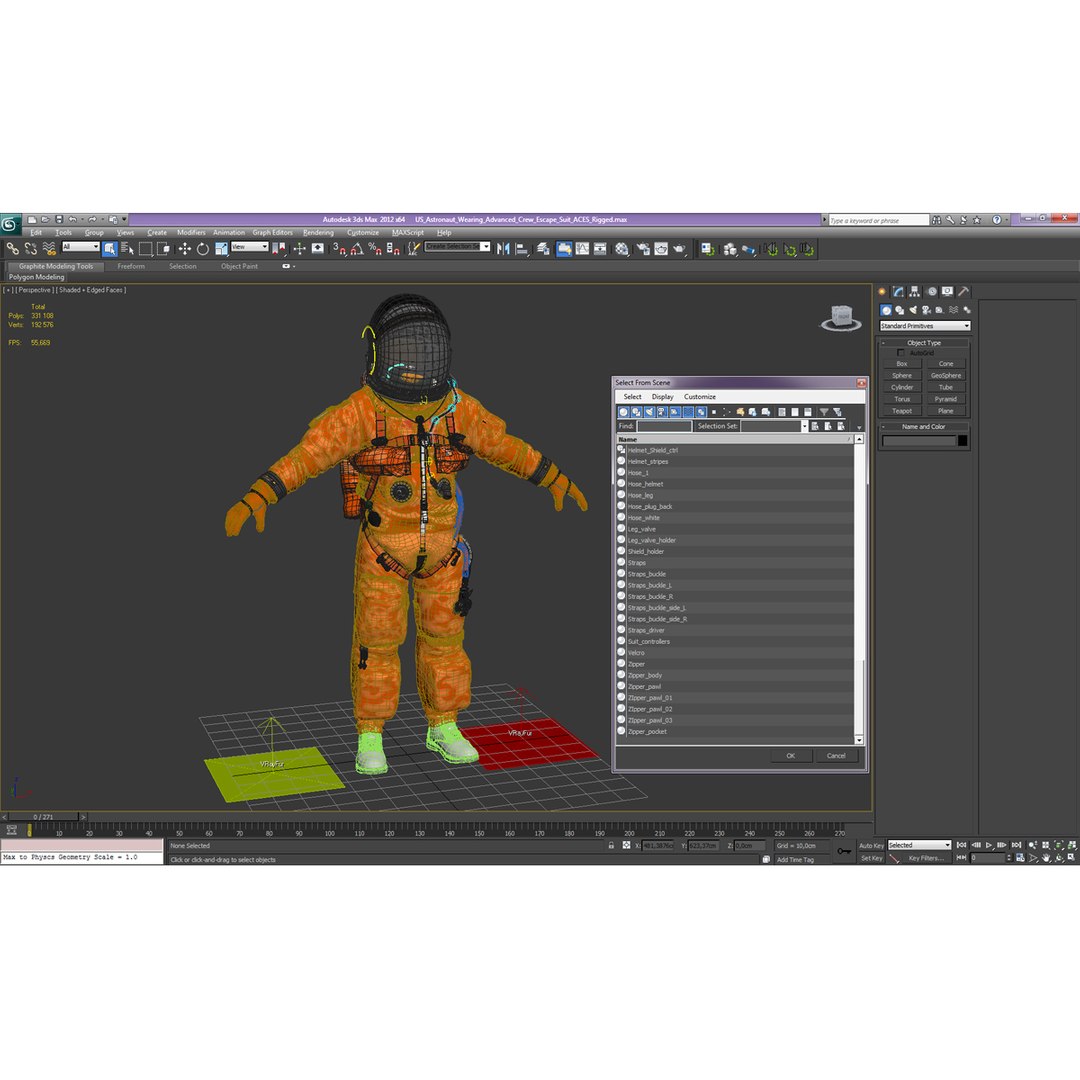Open the Utilities hammer panel icon

point(964,291)
